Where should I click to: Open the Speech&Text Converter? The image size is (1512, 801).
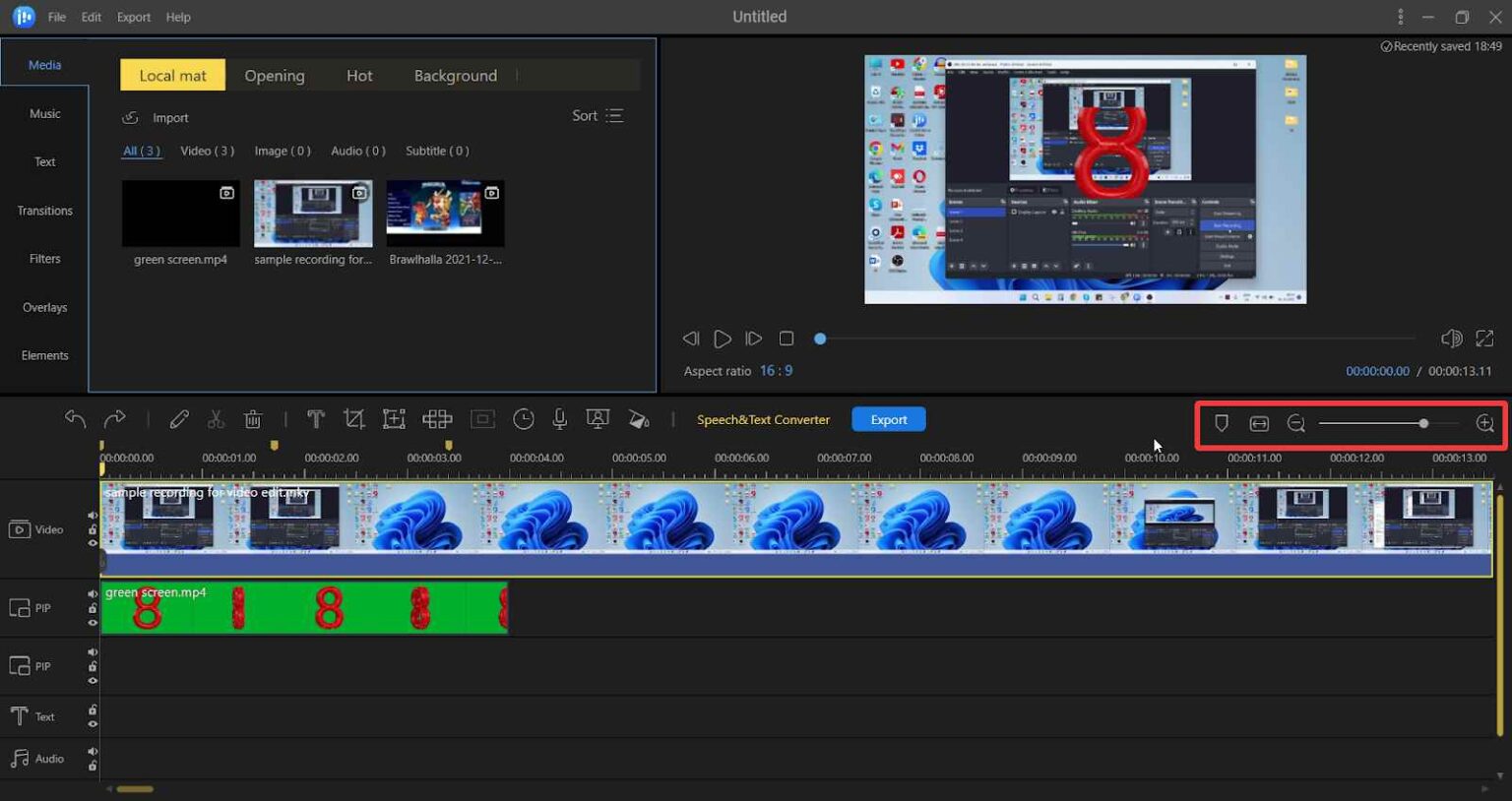coord(763,420)
